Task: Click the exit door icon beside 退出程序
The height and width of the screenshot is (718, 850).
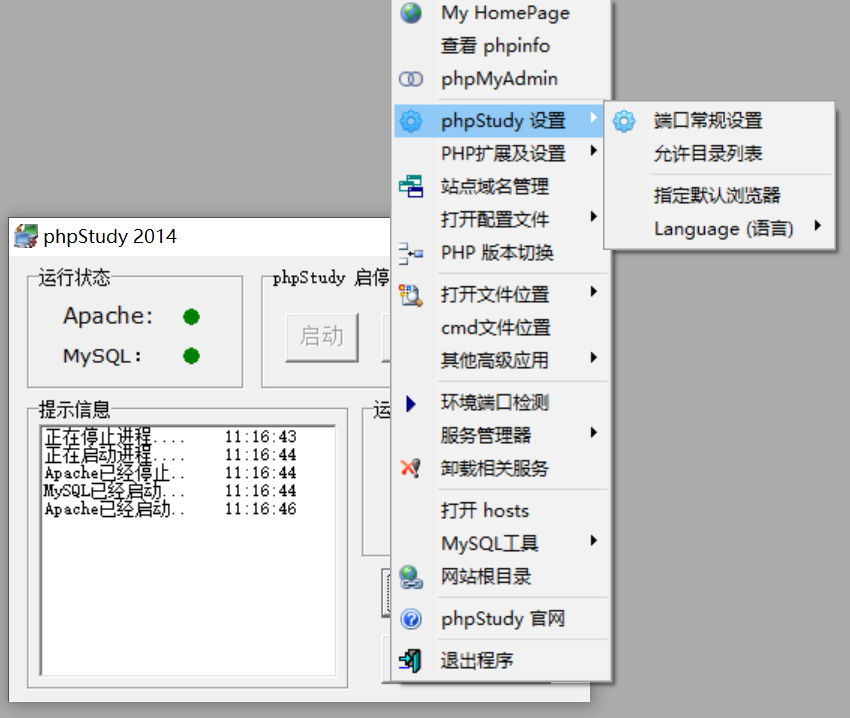Action: pyautogui.click(x=410, y=661)
